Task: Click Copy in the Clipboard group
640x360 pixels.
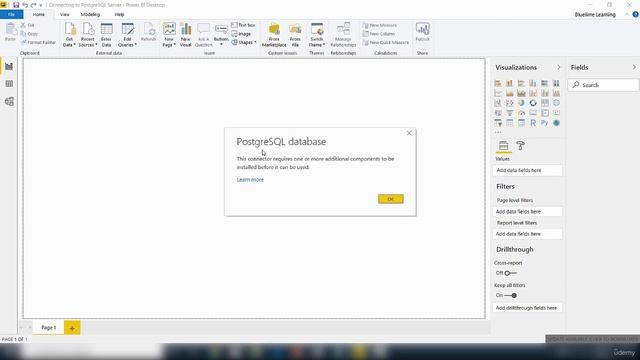Action: (29, 34)
